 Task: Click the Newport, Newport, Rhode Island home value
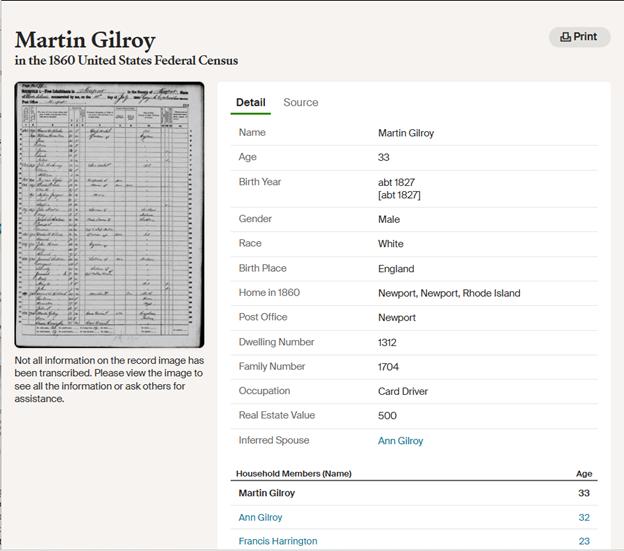coord(449,293)
